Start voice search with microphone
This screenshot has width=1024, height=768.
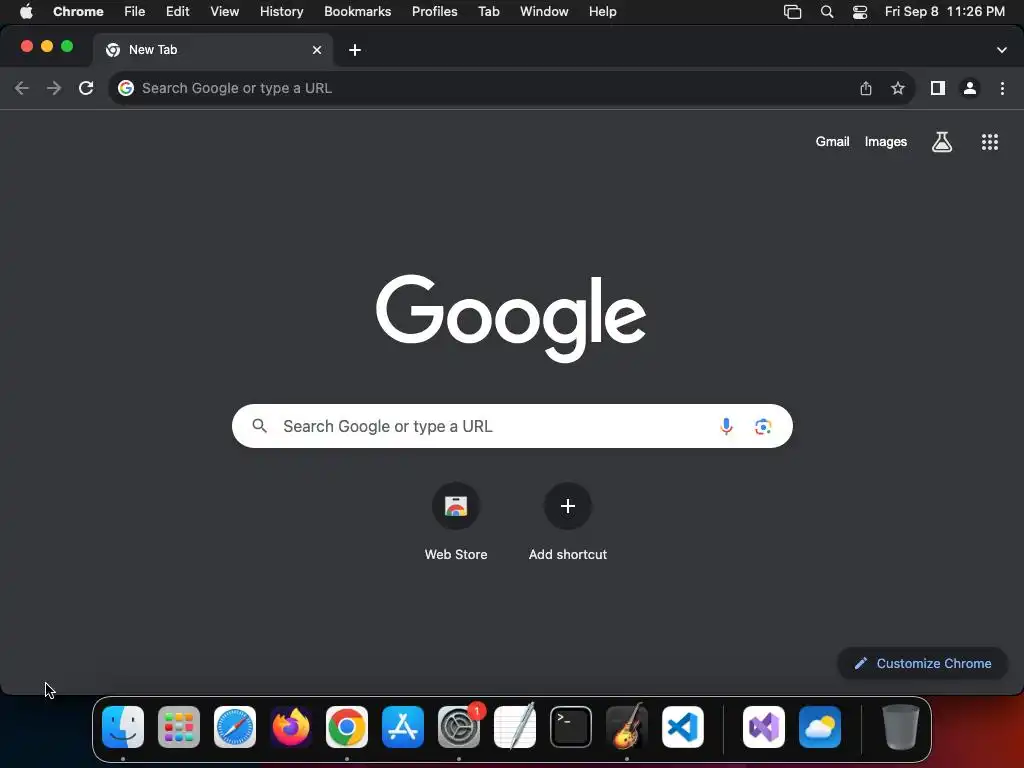click(x=726, y=426)
